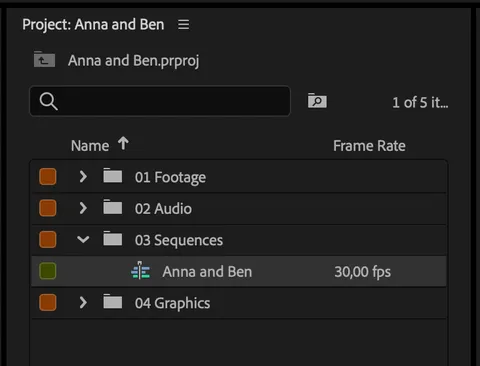This screenshot has width=480, height=366.
Task: Select the 04 Graphics bin name
Action: (x=173, y=303)
